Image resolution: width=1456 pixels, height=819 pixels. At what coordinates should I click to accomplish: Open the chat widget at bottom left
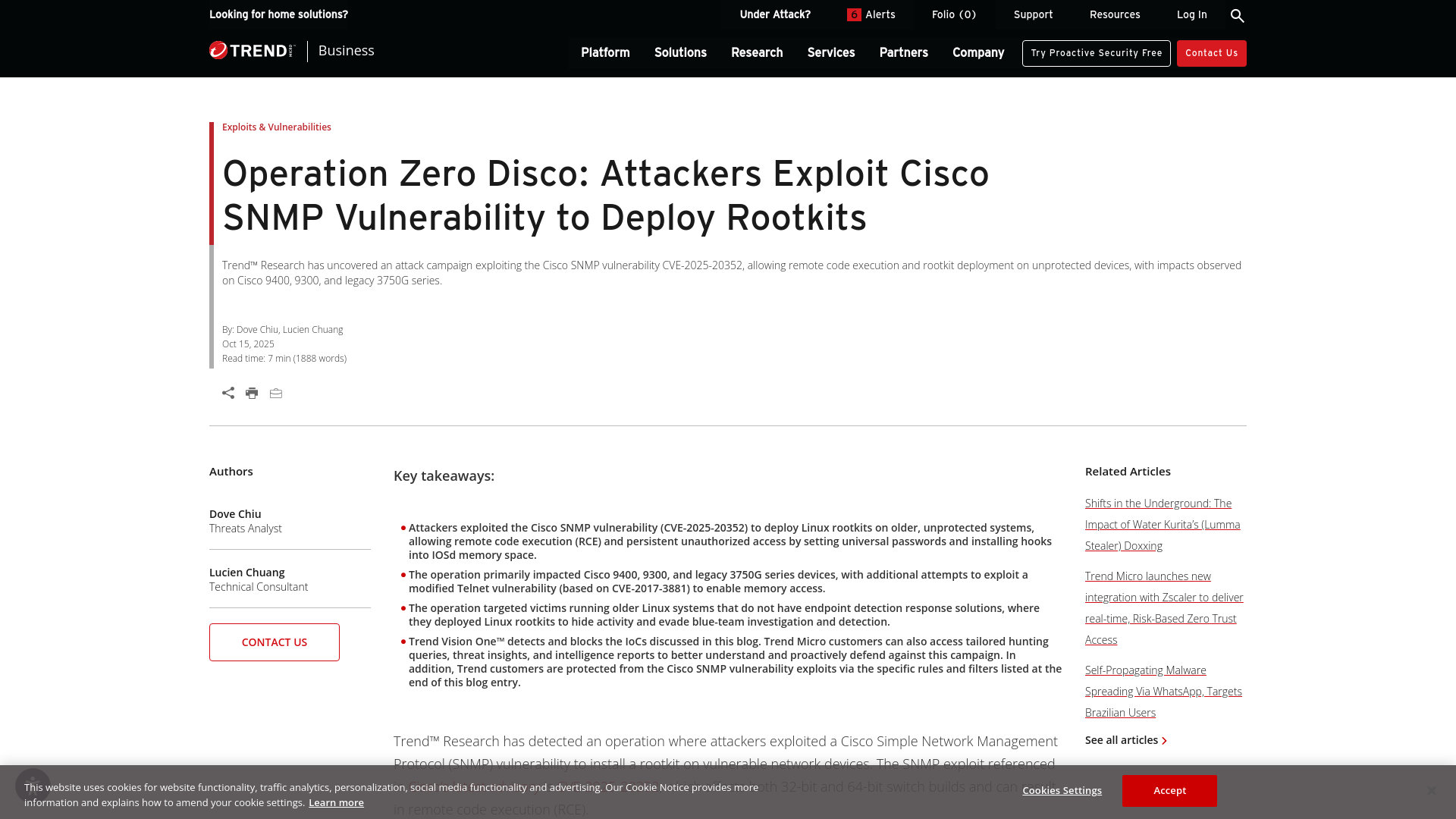pyautogui.click(x=33, y=785)
